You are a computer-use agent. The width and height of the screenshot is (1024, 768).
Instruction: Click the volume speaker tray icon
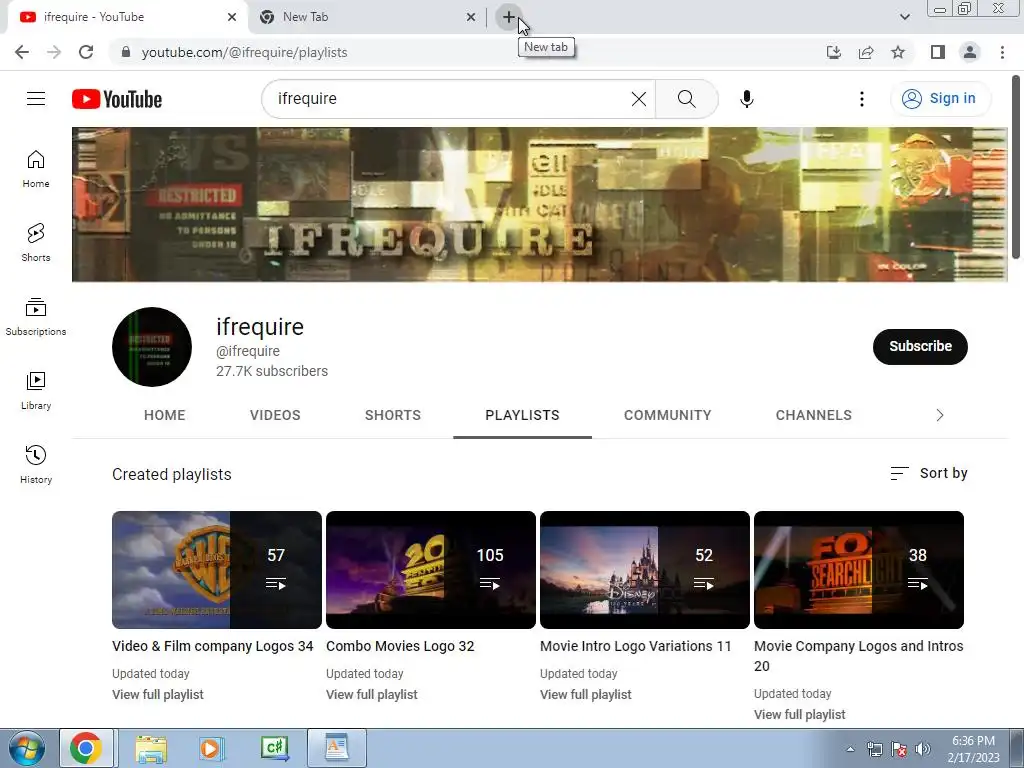922,750
